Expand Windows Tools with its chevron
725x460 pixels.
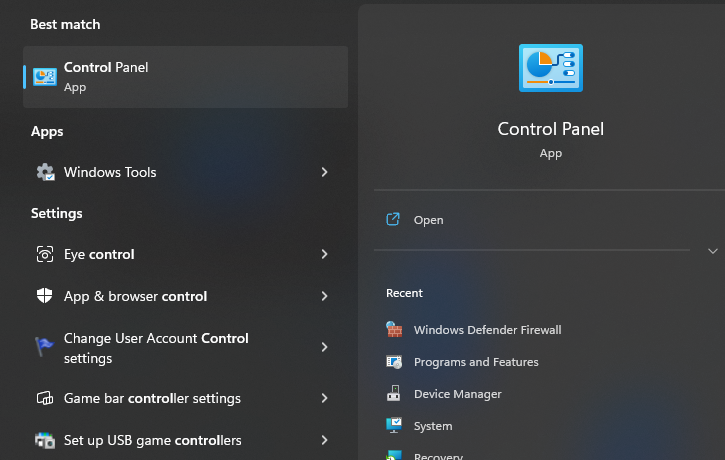(325, 172)
